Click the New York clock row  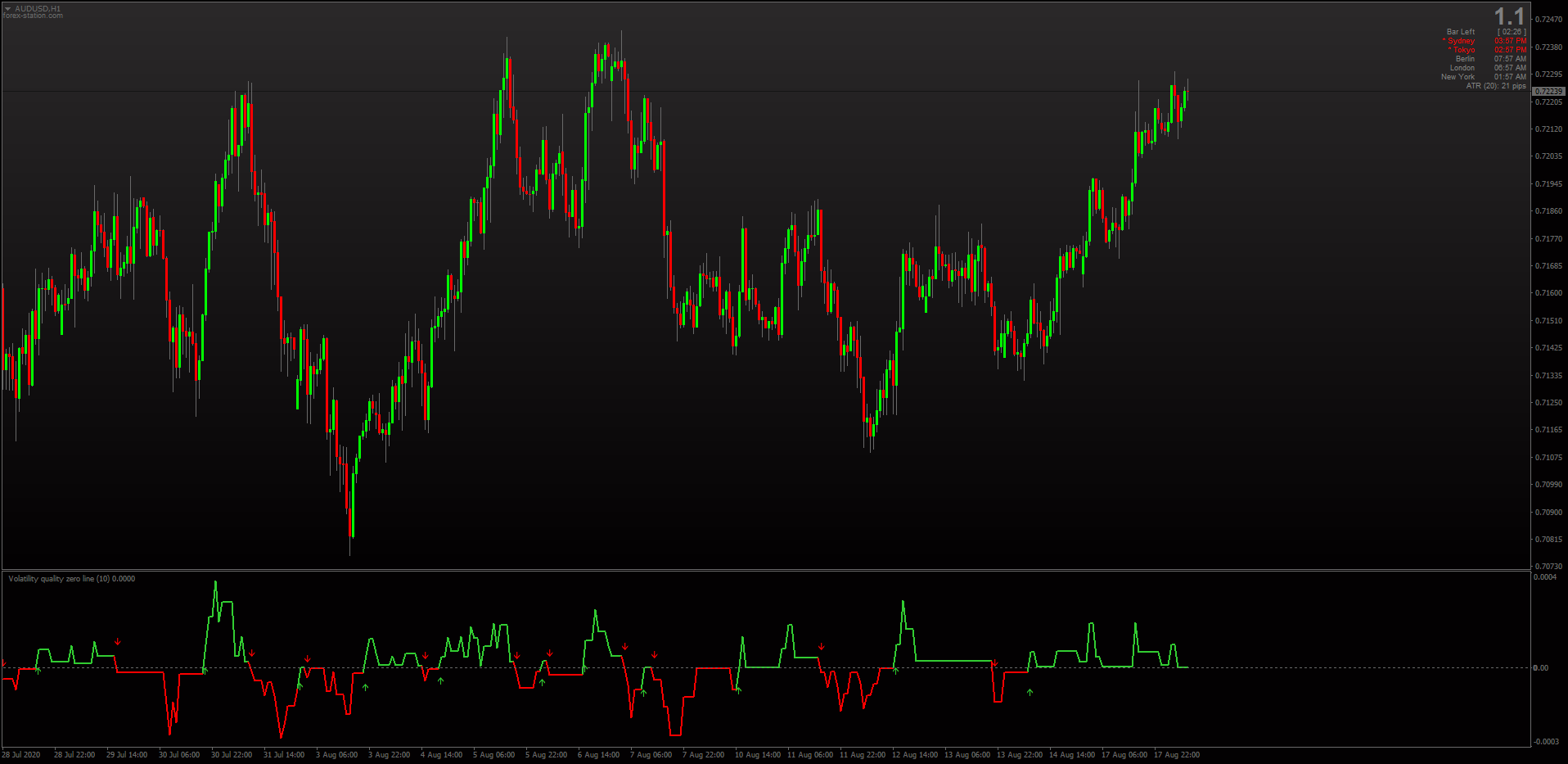click(x=1484, y=77)
